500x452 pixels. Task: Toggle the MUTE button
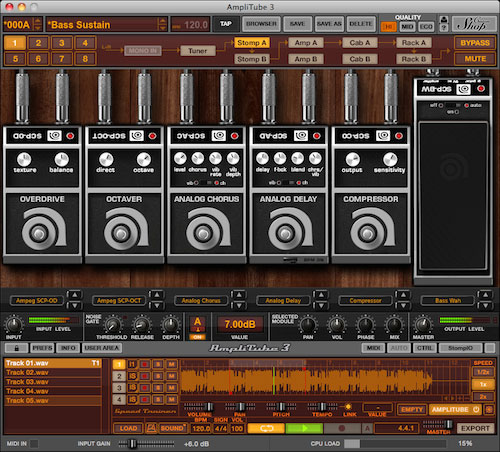475,59
